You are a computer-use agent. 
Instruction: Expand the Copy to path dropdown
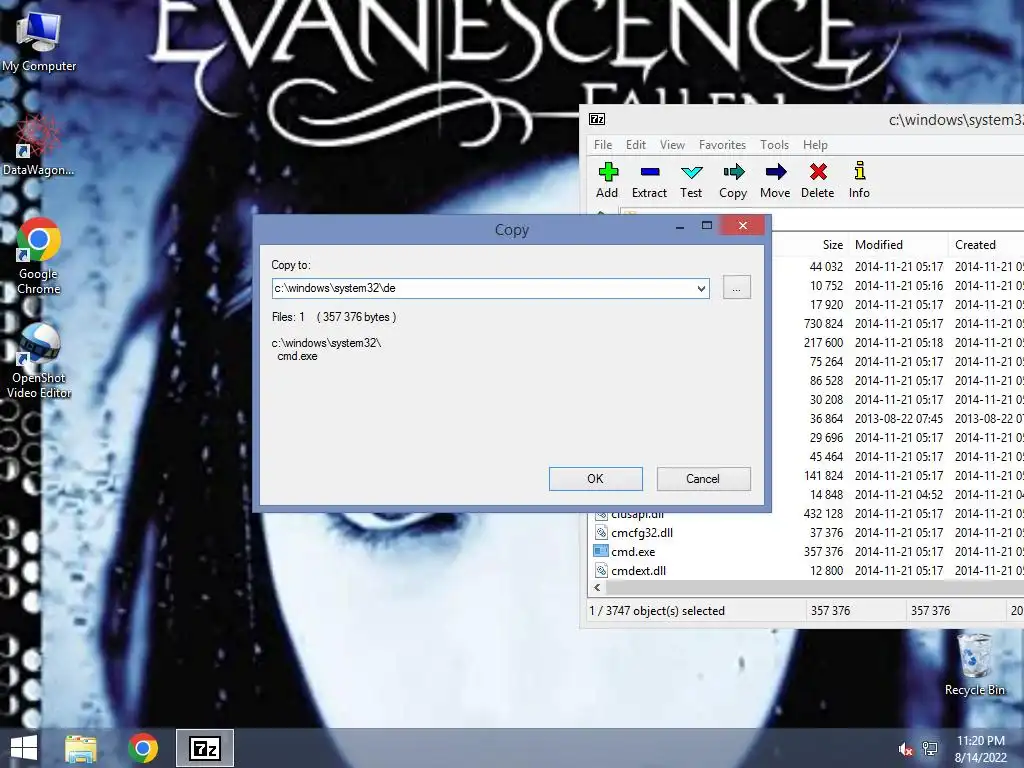pos(701,288)
